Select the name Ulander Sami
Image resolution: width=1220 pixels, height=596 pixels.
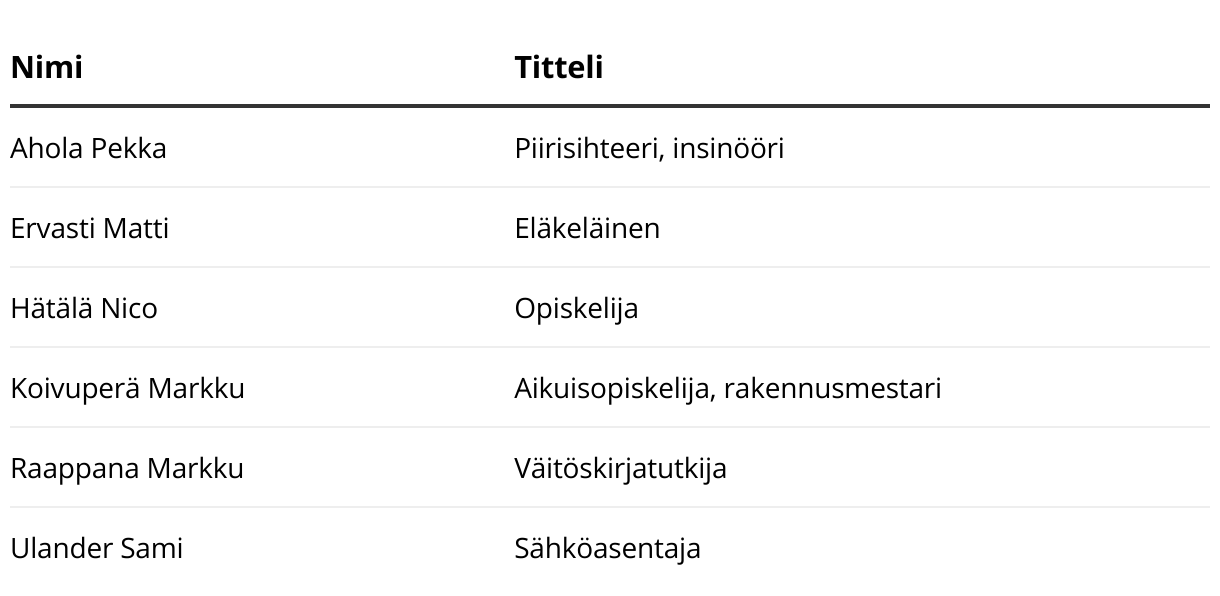(96, 548)
